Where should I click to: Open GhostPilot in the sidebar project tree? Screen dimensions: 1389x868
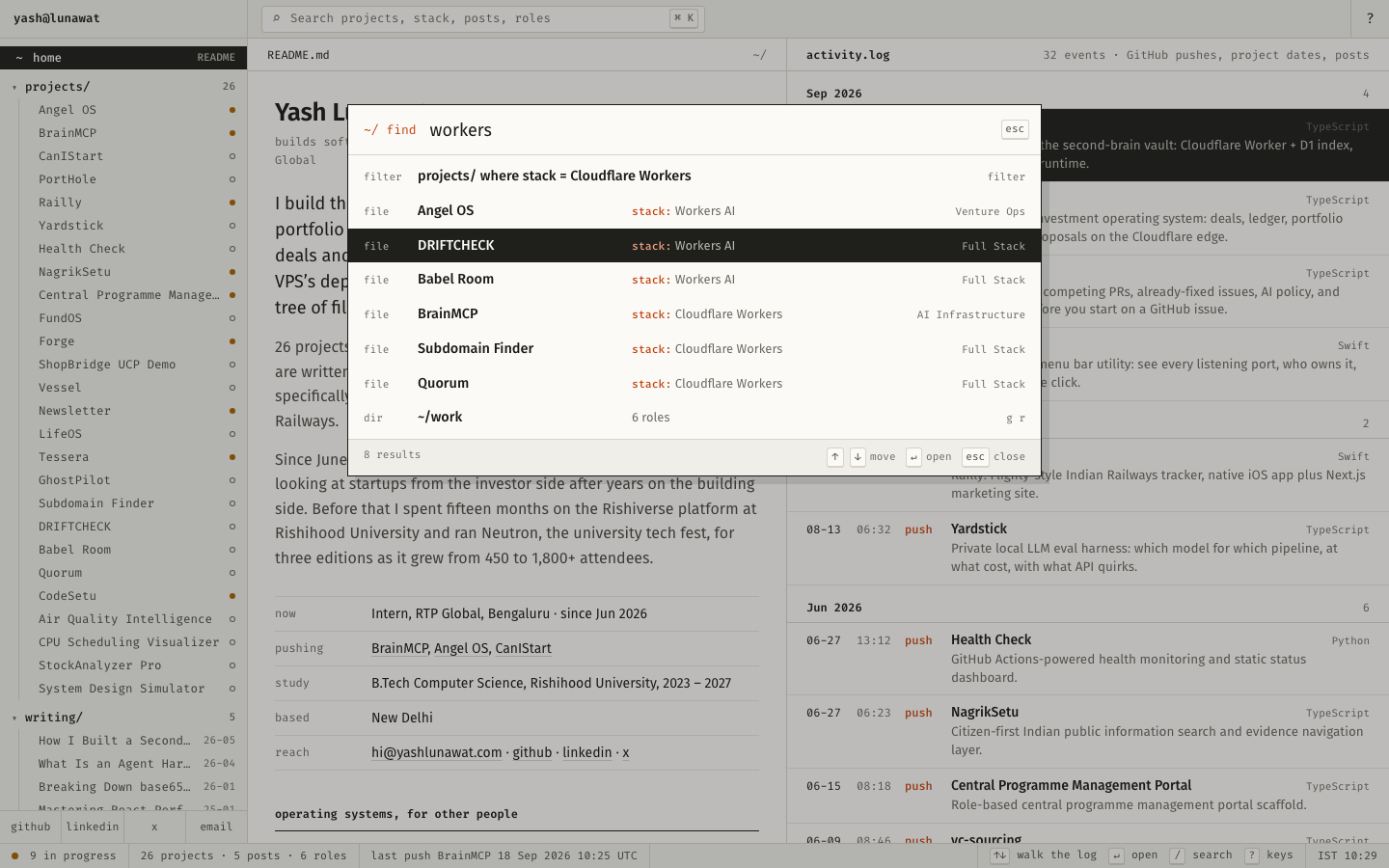pyautogui.click(x=133, y=480)
